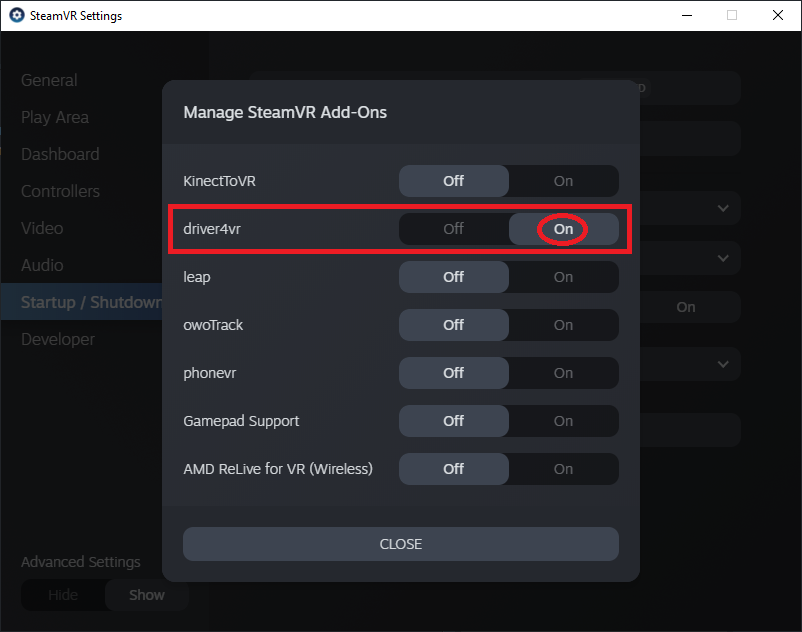Open the Developer settings tab
Image resolution: width=802 pixels, height=632 pixels.
pyautogui.click(x=58, y=340)
